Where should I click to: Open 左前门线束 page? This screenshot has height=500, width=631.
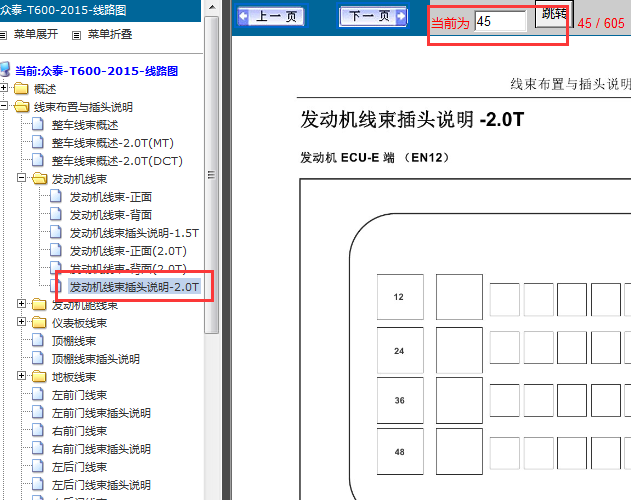pos(79,395)
